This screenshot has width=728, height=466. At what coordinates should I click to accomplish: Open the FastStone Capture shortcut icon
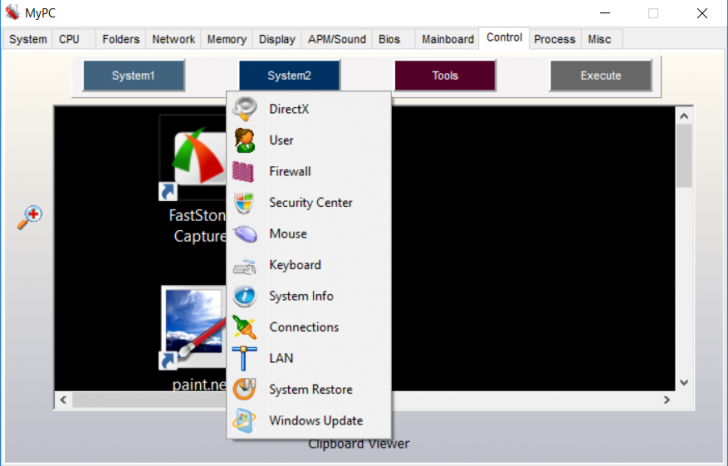(193, 158)
